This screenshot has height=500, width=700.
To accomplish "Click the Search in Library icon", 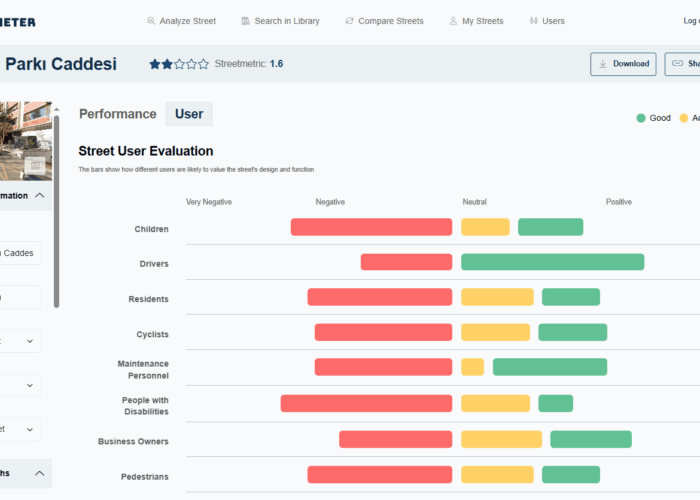I will (x=244, y=21).
